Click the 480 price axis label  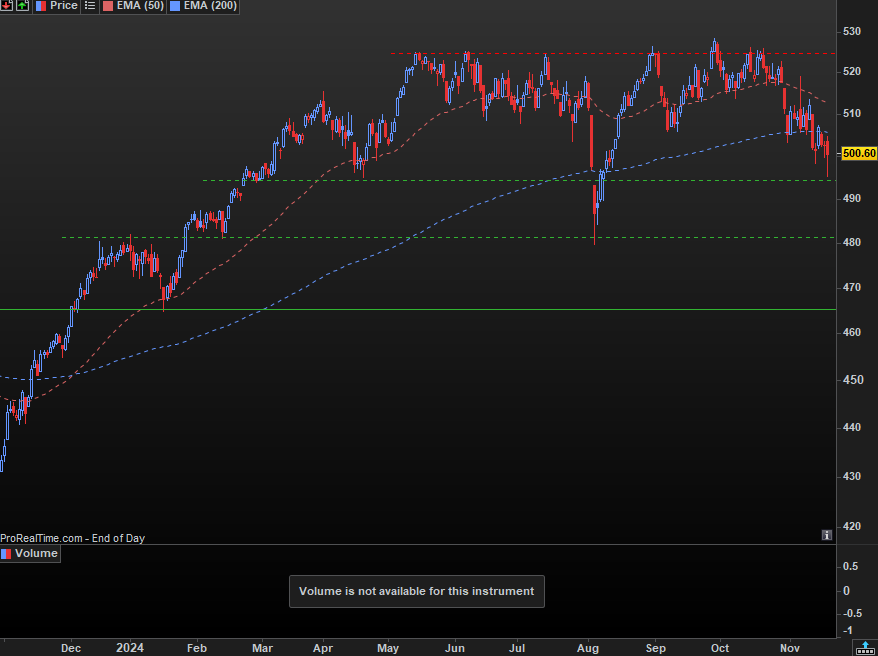[x=852, y=243]
